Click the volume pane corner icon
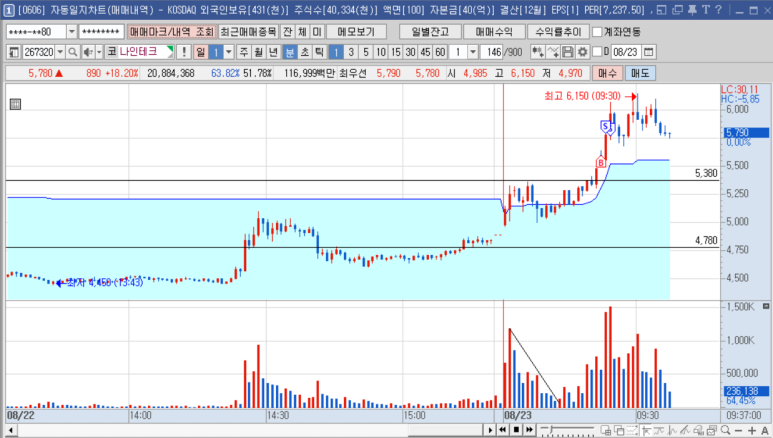Image resolution: width=773 pixels, height=438 pixels. (766, 306)
